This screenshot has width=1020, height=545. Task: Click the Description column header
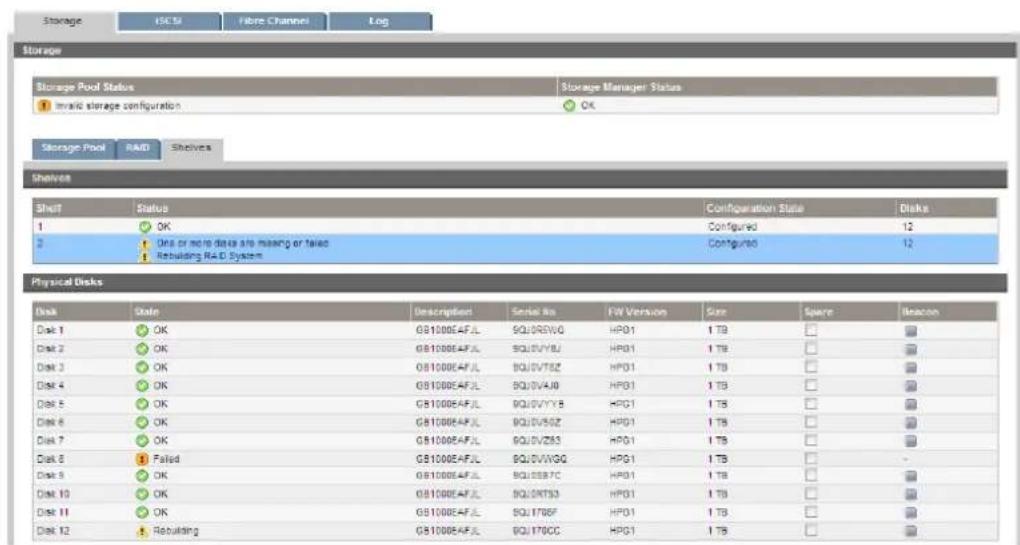tap(443, 312)
